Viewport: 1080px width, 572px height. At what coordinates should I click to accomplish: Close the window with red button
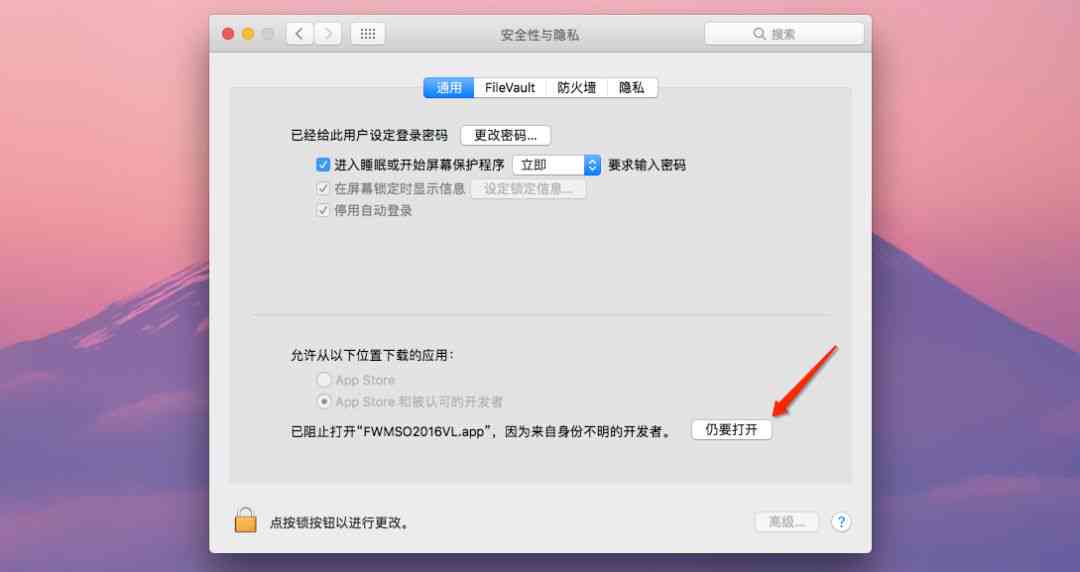pyautogui.click(x=228, y=34)
